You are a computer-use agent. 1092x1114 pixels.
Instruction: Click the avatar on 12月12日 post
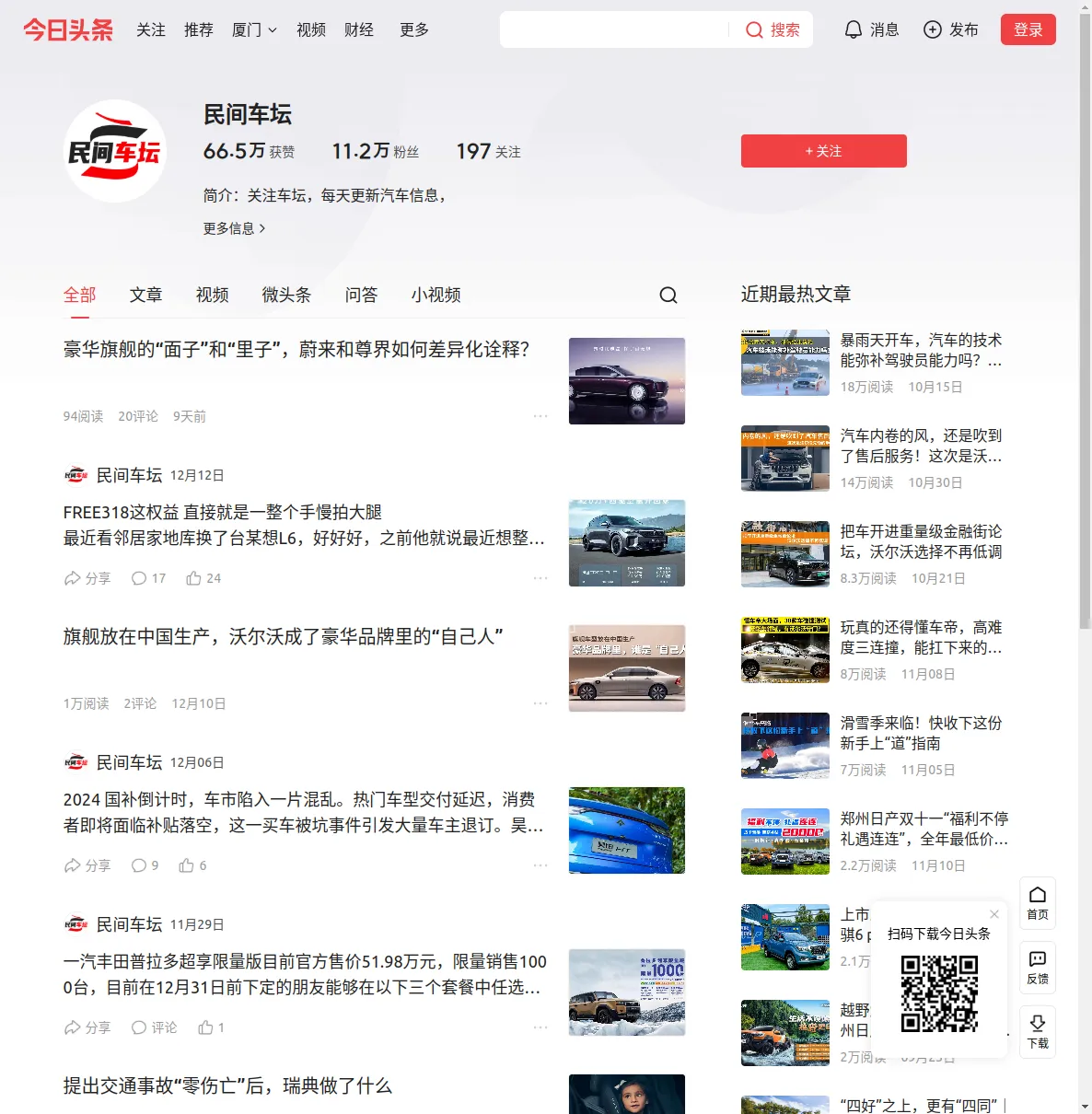click(76, 475)
